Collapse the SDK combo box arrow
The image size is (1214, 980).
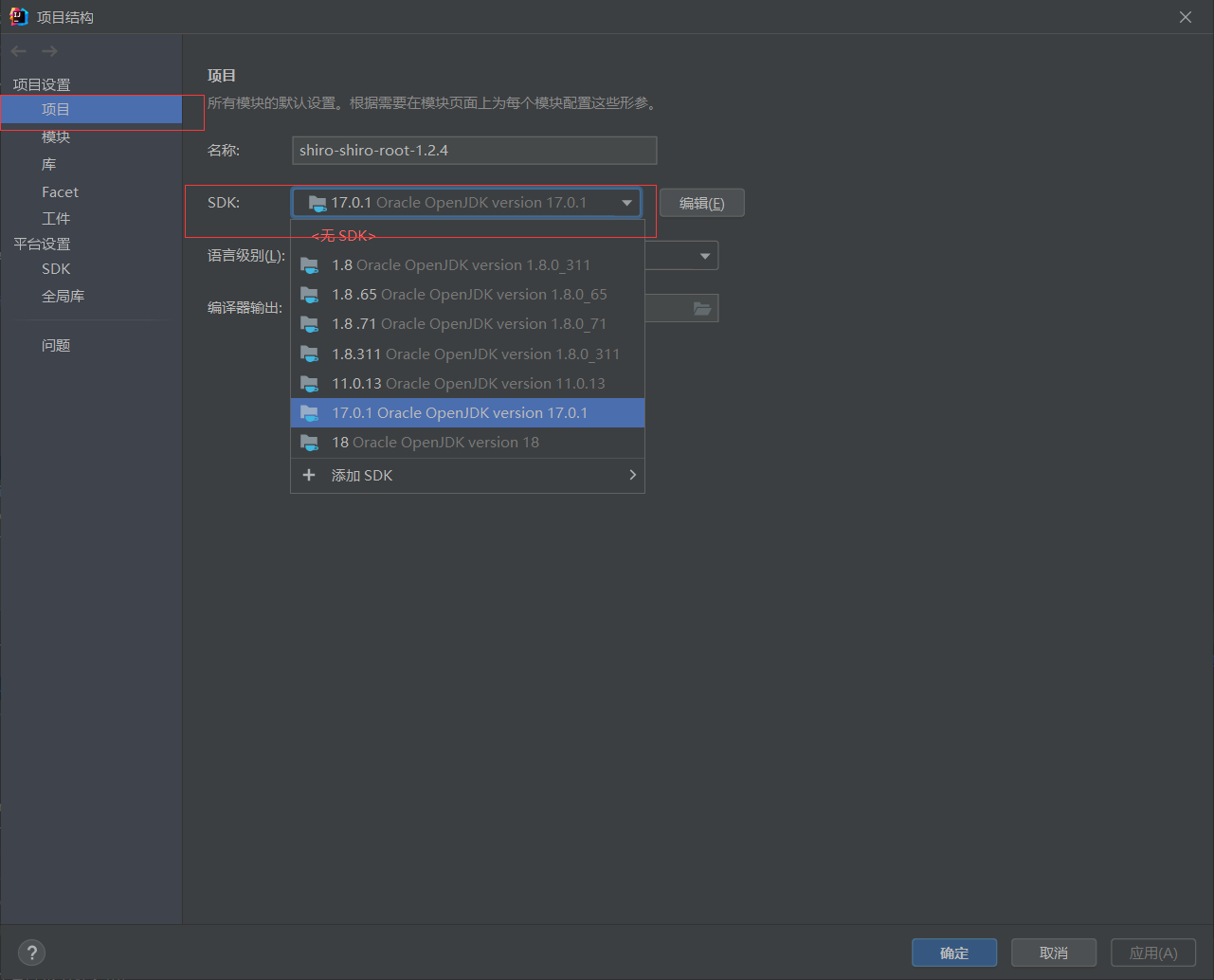click(x=626, y=203)
